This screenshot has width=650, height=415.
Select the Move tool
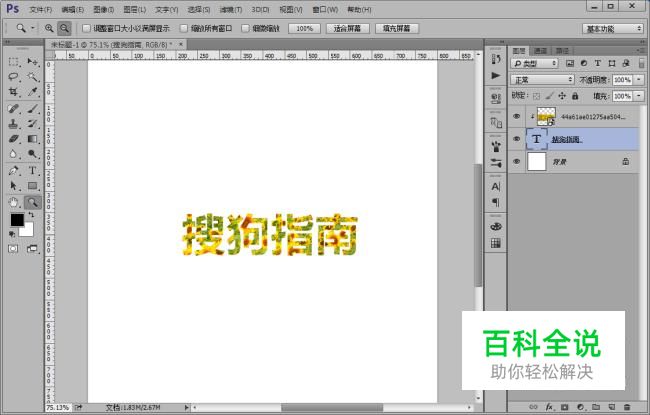(32, 62)
